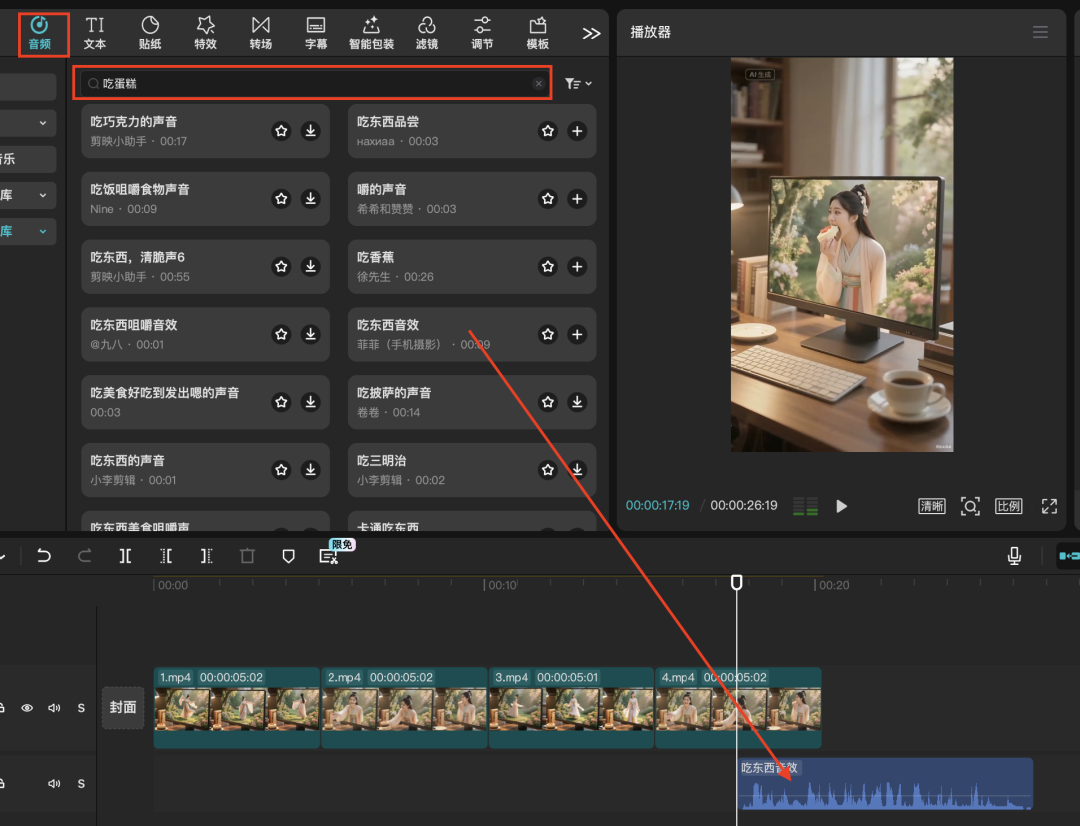The height and width of the screenshot is (826, 1080).
Task: Select the 转场 transitions tool
Action: [x=261, y=33]
